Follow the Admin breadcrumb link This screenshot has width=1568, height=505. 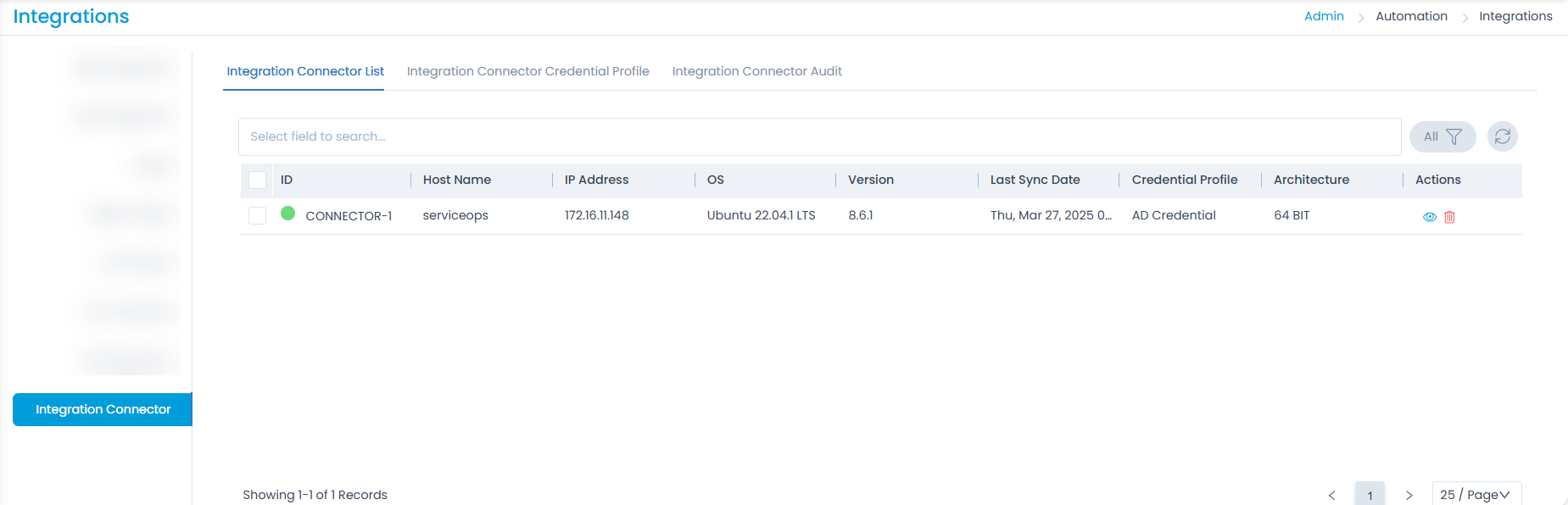[x=1324, y=16]
